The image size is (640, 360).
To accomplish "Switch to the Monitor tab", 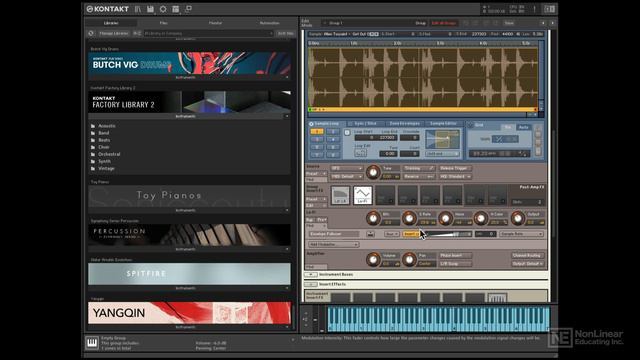I will coord(216,23).
